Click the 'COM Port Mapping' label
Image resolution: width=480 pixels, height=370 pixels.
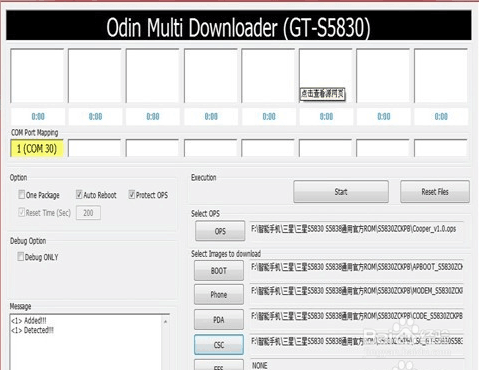point(35,133)
